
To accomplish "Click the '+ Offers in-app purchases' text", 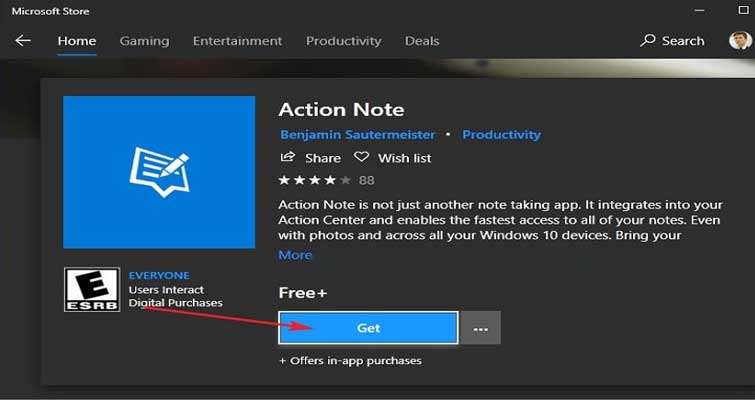I will (x=350, y=361).
